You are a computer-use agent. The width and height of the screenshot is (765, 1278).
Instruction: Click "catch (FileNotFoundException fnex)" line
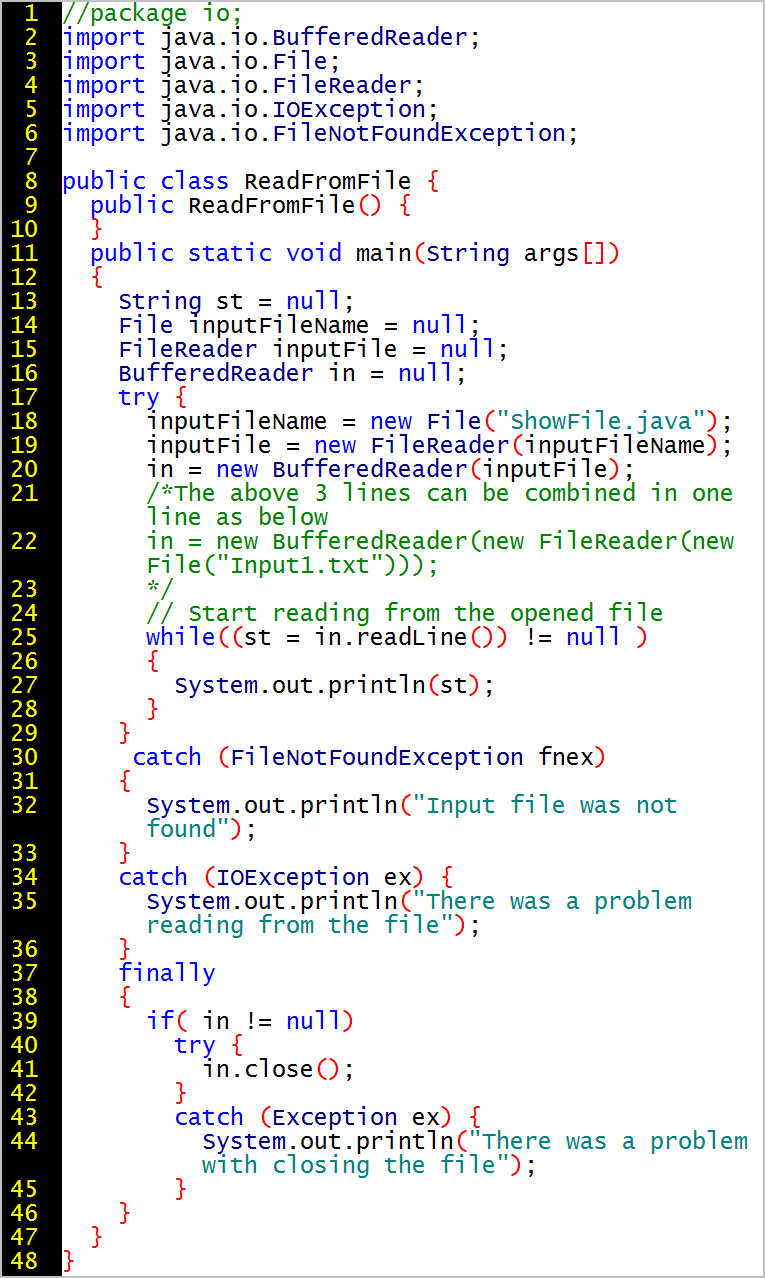tap(369, 758)
